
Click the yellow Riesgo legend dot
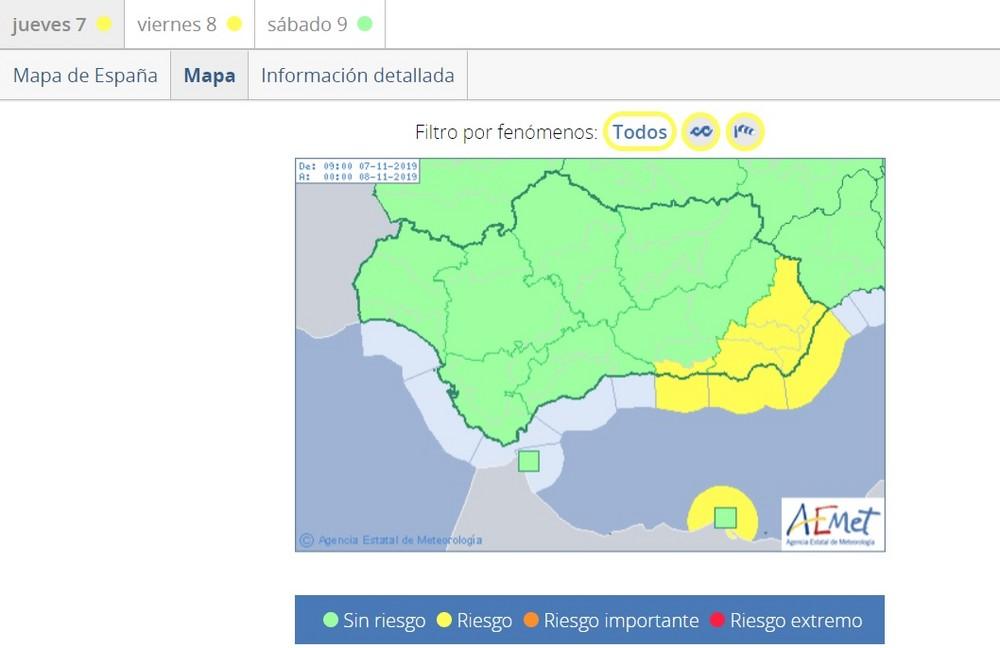click(444, 620)
